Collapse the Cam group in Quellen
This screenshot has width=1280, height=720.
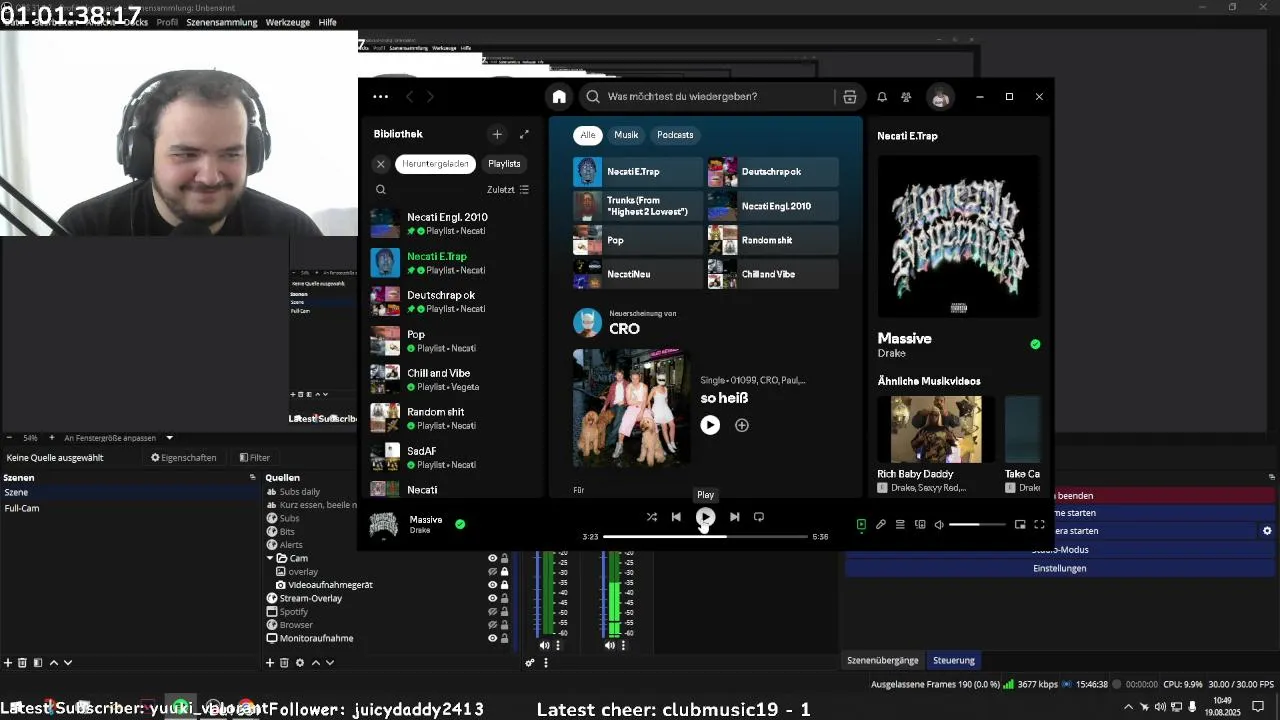[x=270, y=558]
